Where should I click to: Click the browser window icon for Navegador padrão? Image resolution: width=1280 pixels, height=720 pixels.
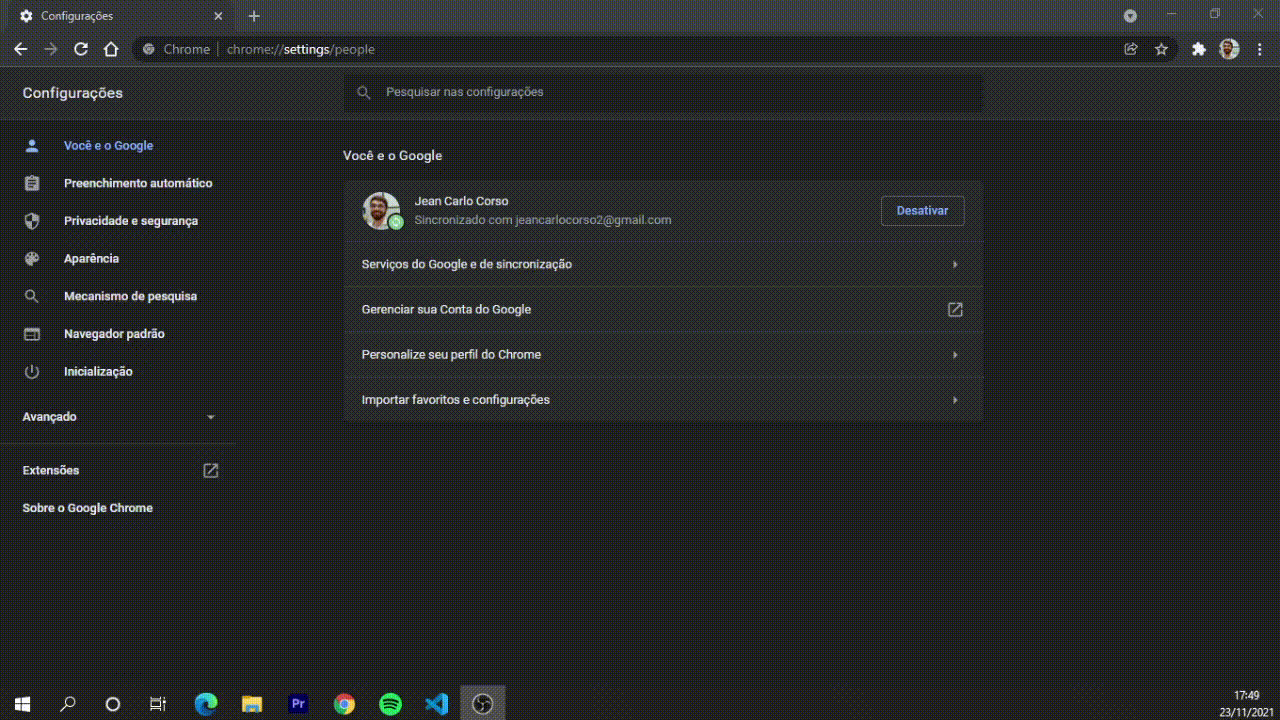tap(32, 334)
